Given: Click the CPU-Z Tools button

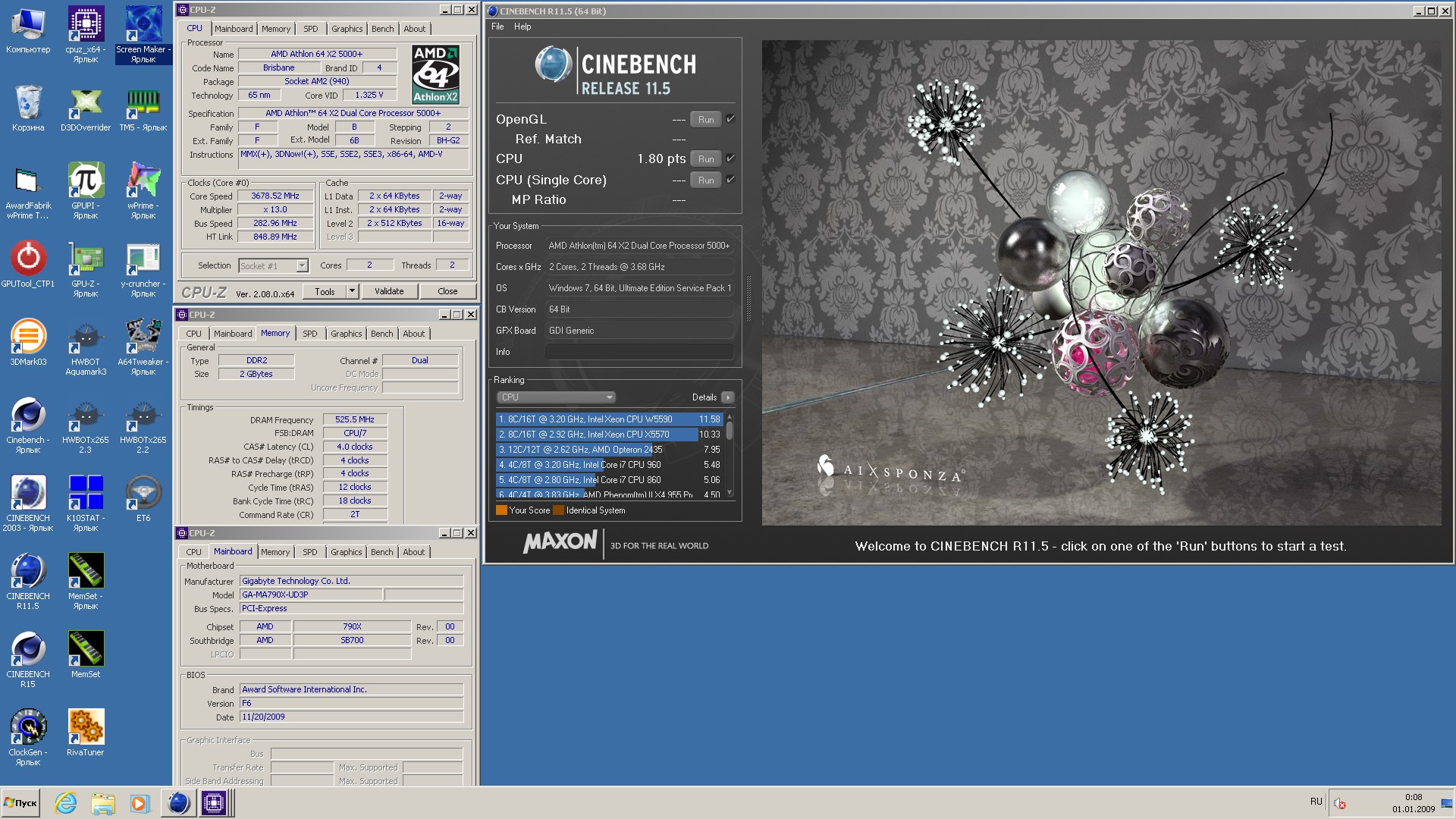Looking at the screenshot, I should 325,291.
